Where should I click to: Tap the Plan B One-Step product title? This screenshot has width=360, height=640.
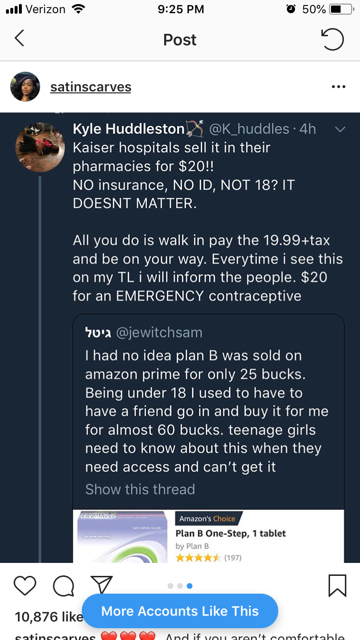click(231, 533)
